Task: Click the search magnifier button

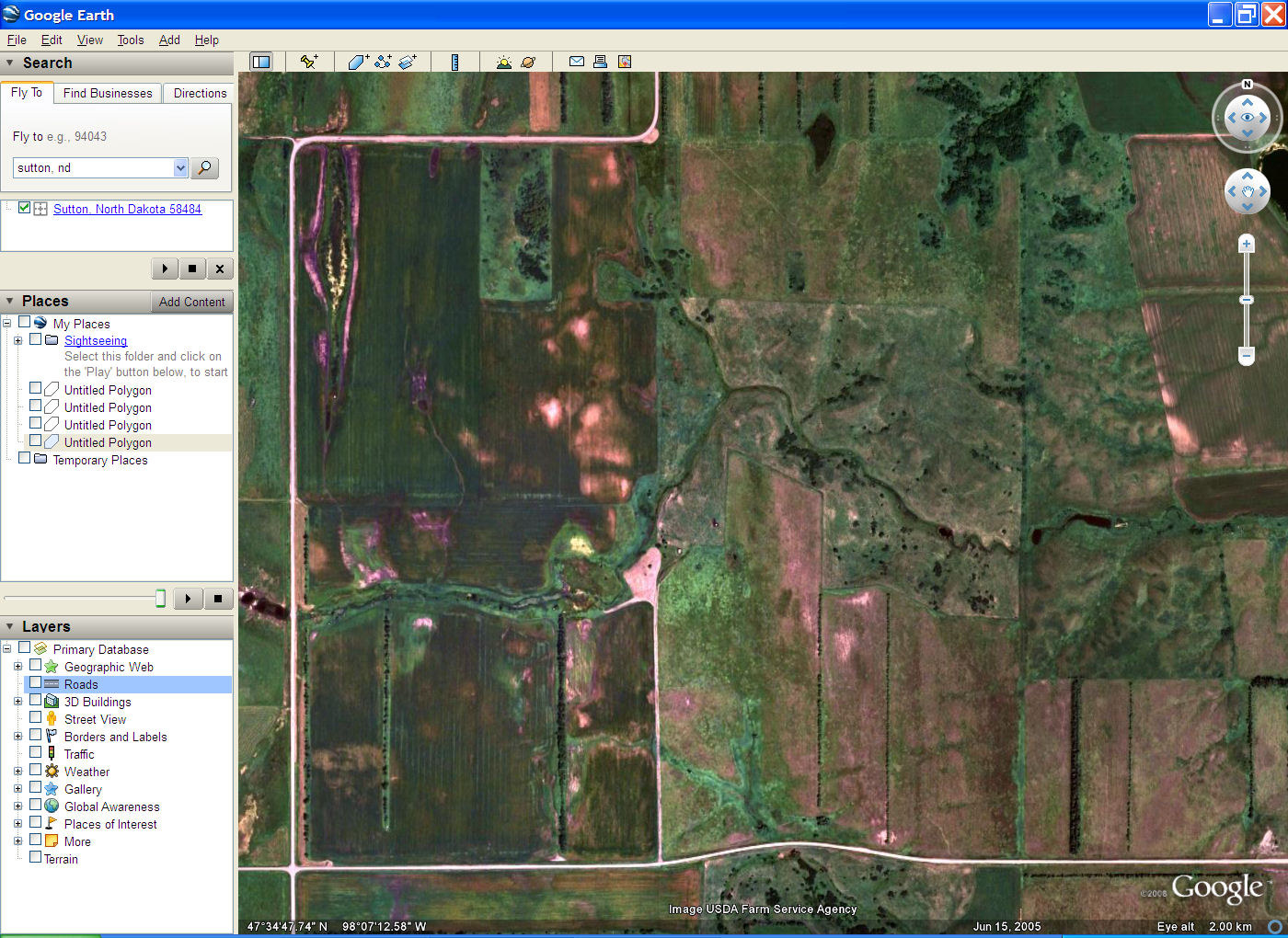Action: point(204,167)
